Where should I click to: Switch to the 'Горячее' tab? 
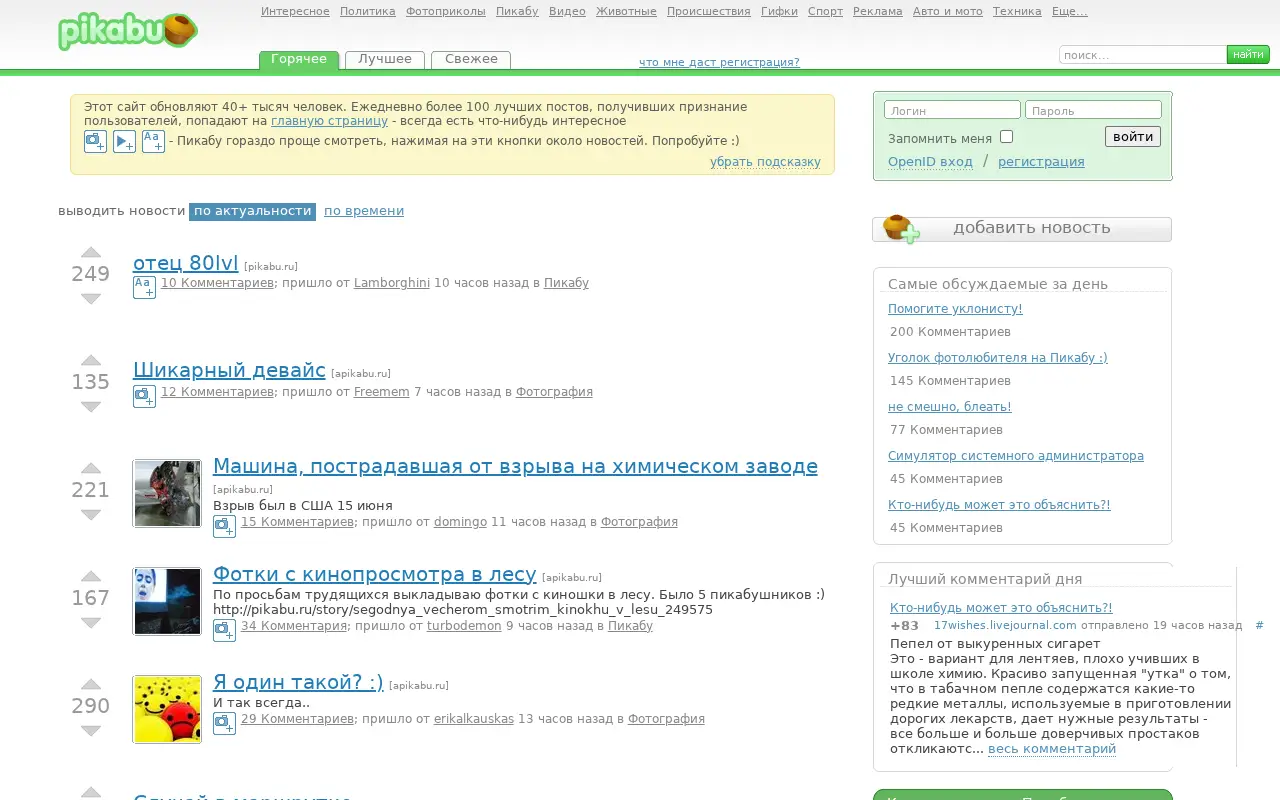299,60
